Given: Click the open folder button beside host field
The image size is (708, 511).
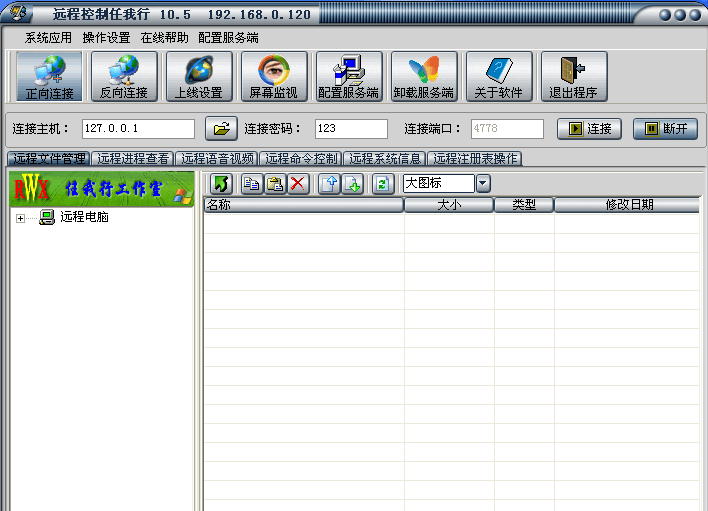Looking at the screenshot, I should [221, 129].
